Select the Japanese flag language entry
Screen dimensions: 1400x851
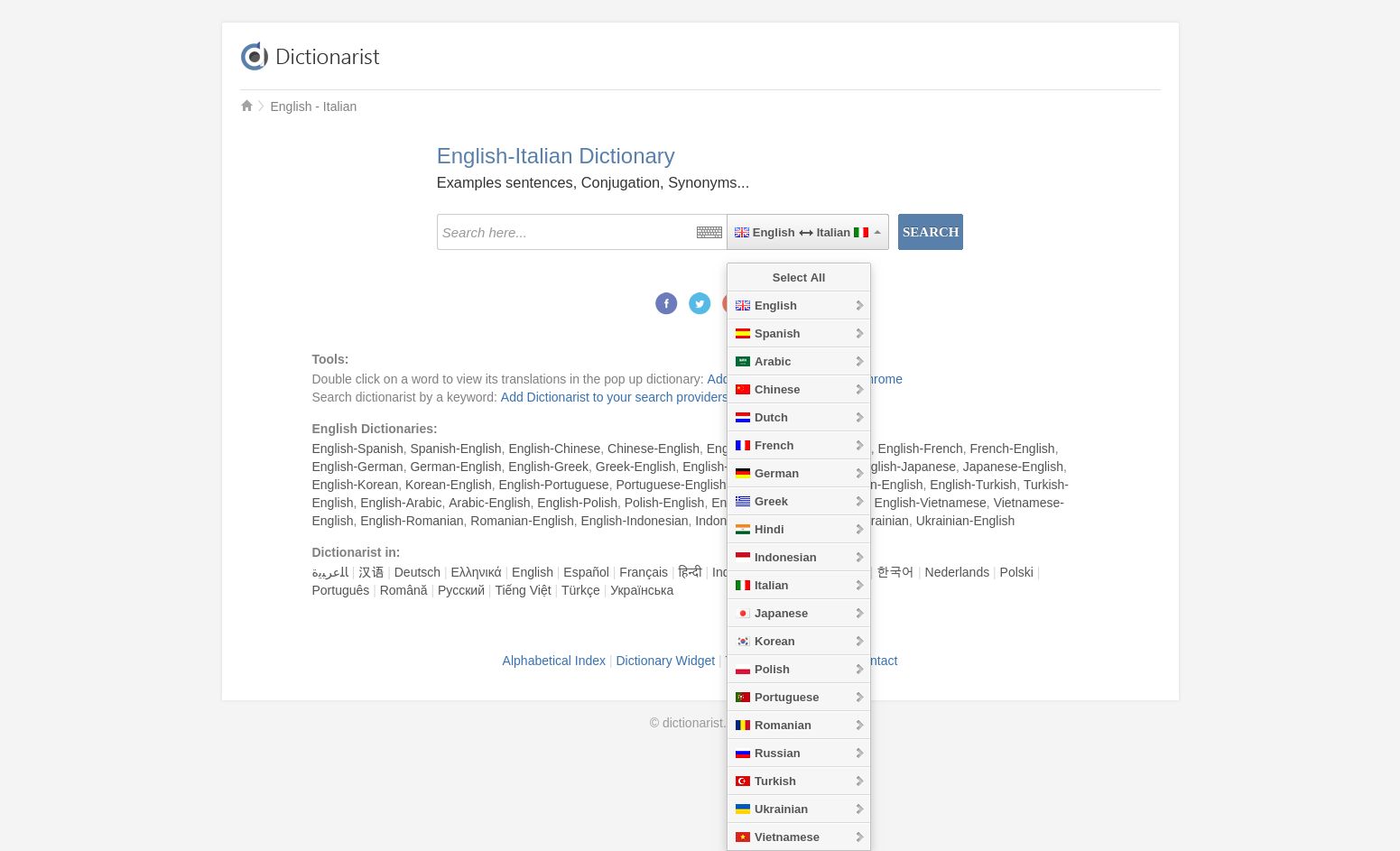pyautogui.click(x=742, y=613)
